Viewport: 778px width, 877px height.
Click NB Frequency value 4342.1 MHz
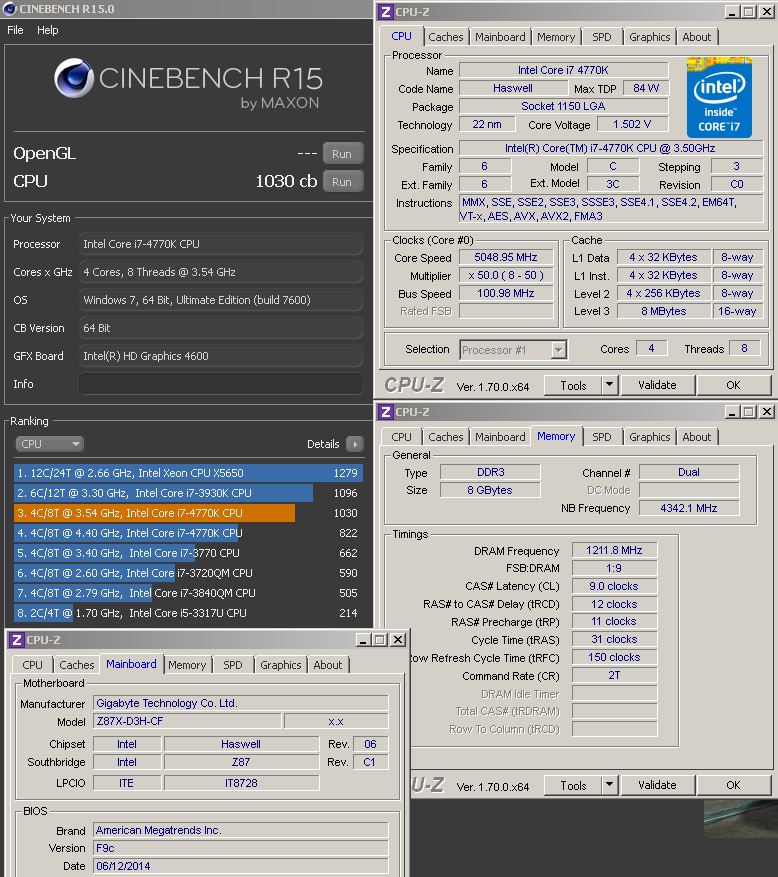(x=689, y=508)
